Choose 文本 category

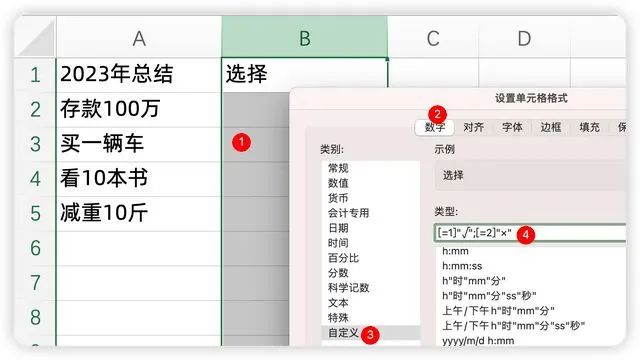pyautogui.click(x=371, y=303)
